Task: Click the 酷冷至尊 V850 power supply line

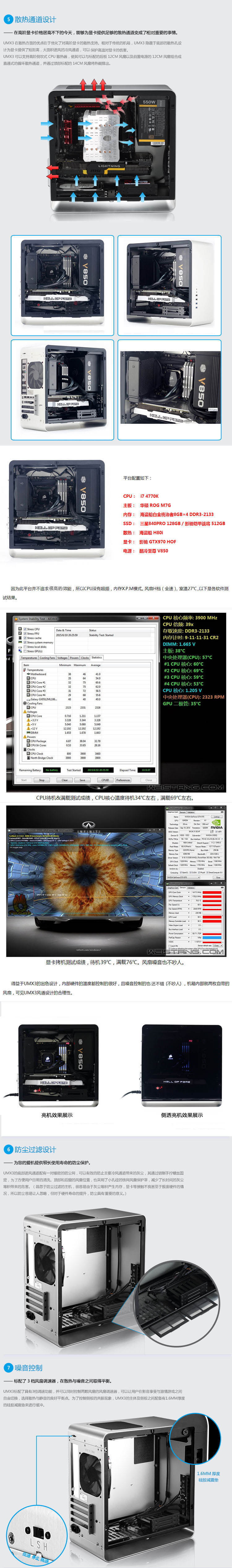Action: click(x=146, y=551)
